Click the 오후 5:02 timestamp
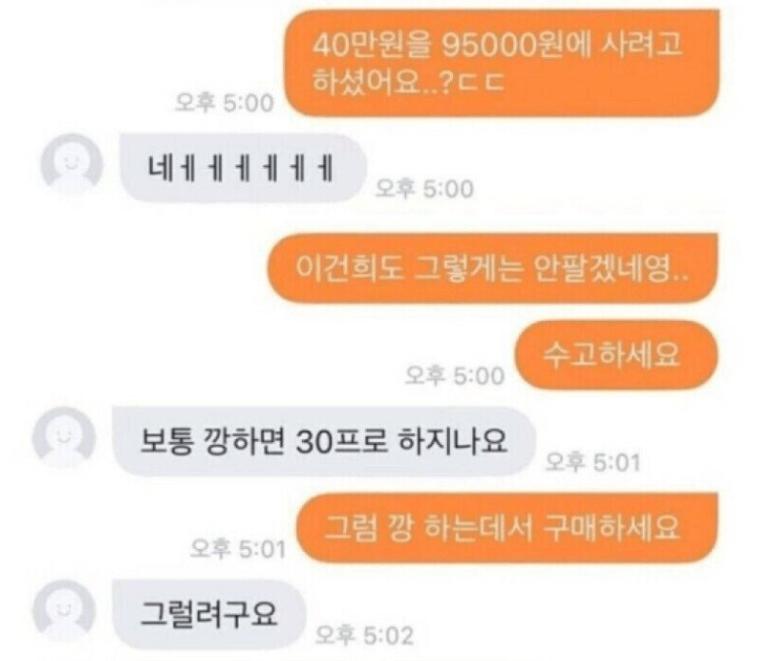The height and width of the screenshot is (661, 764). [364, 635]
